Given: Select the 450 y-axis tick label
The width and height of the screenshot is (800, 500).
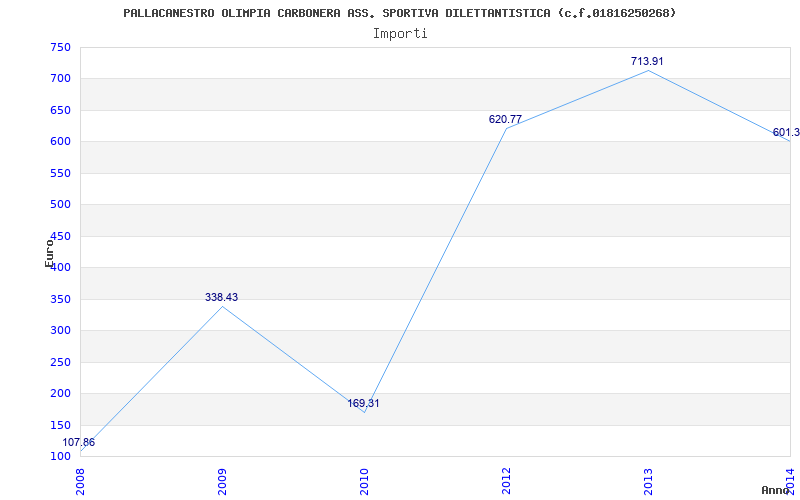Looking at the screenshot, I should (x=60, y=236).
